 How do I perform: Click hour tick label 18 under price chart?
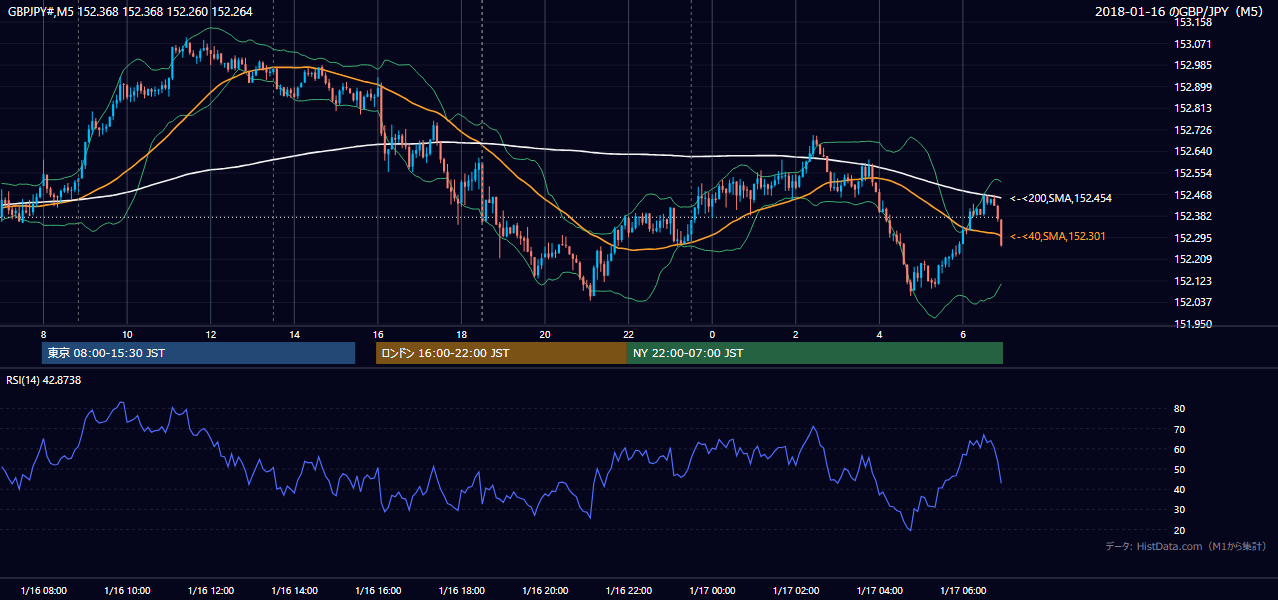[x=461, y=333]
